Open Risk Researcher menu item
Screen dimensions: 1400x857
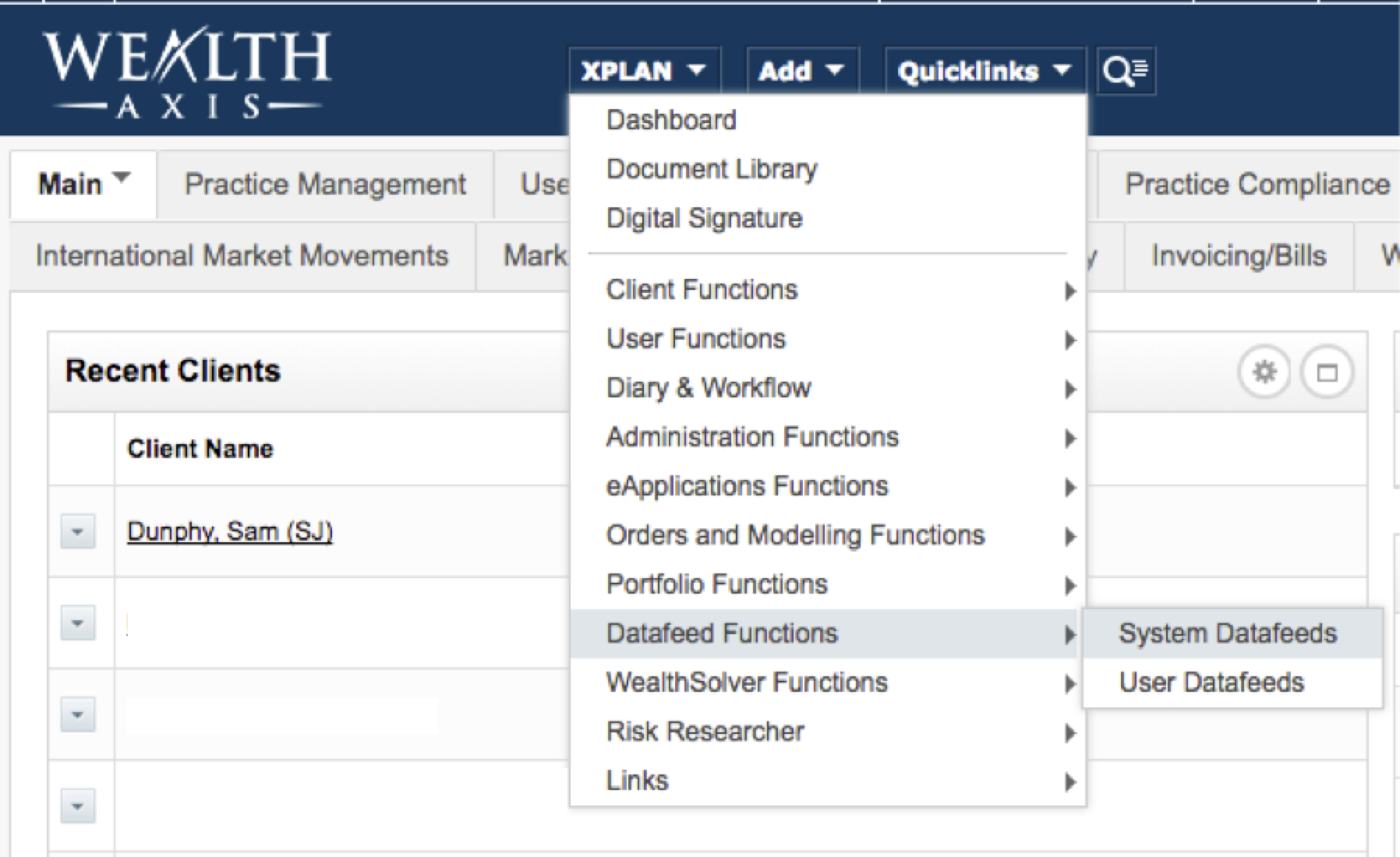[828, 732]
